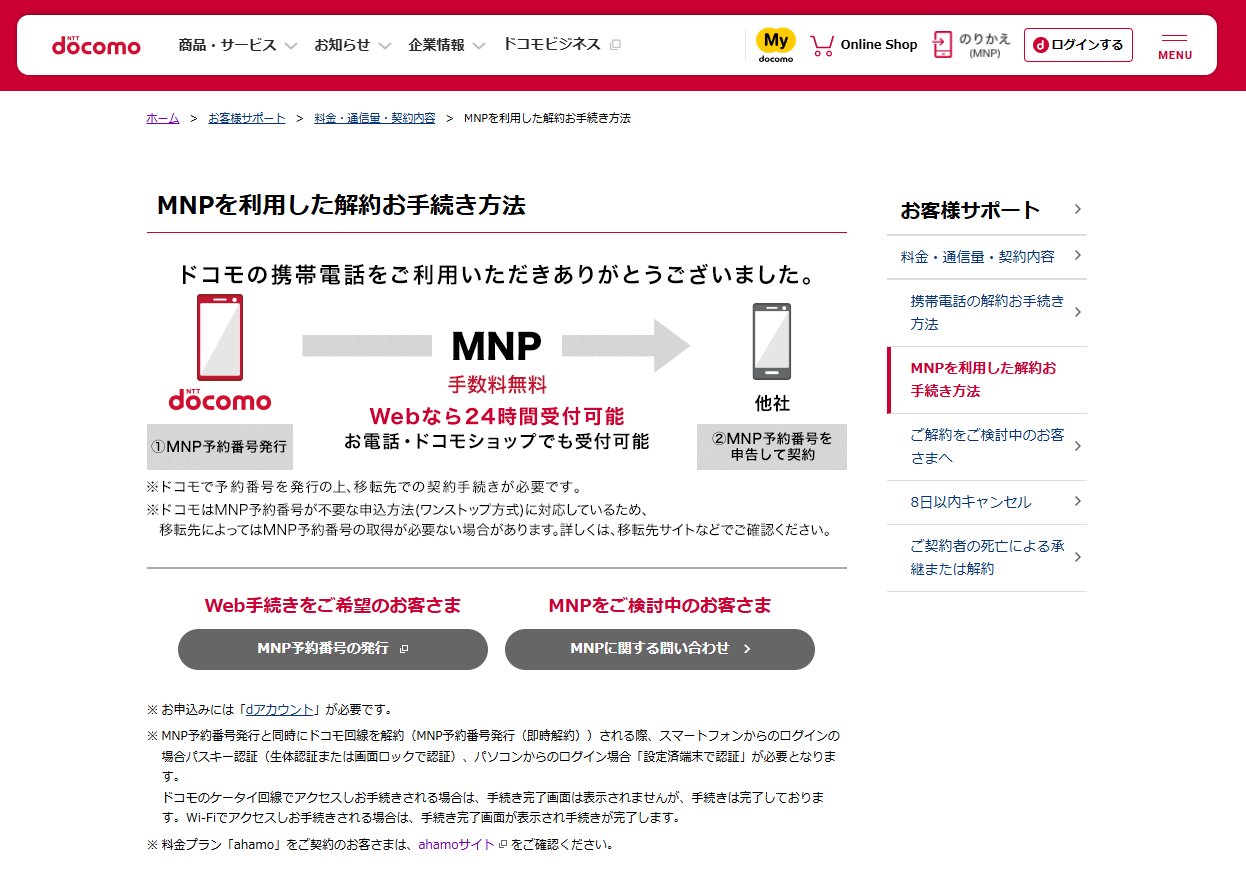Click the ログインする button
Screen dimensions: 1246x874
[x=1078, y=45]
